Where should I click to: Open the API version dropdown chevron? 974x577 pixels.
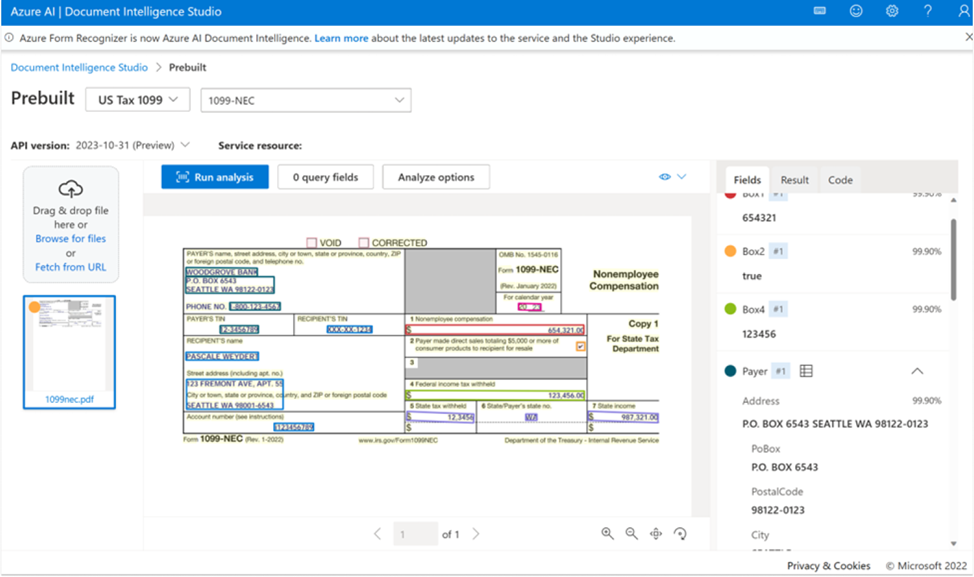tap(185, 145)
